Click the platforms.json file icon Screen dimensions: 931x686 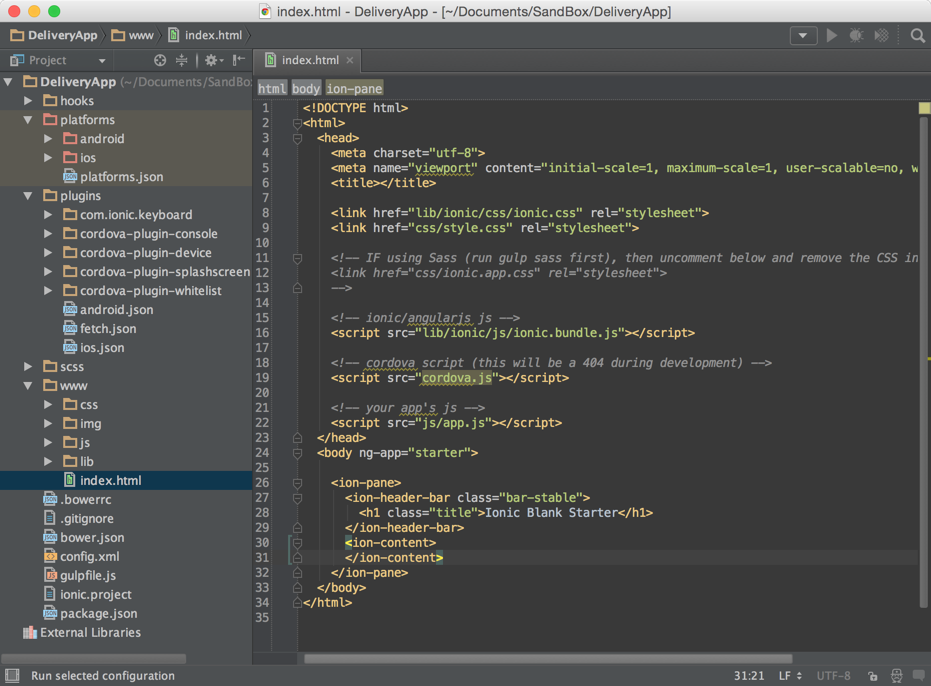click(70, 176)
